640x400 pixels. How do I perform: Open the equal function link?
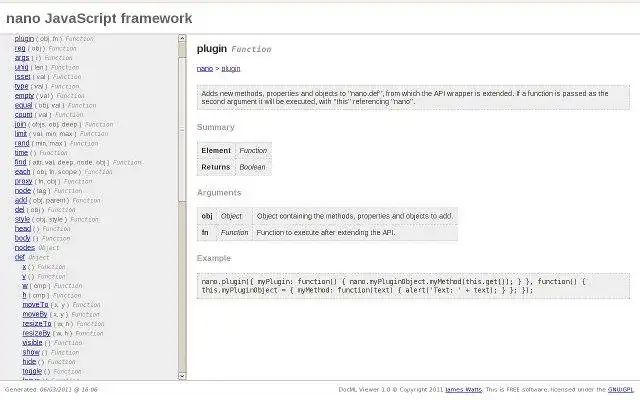pyautogui.click(x=23, y=105)
